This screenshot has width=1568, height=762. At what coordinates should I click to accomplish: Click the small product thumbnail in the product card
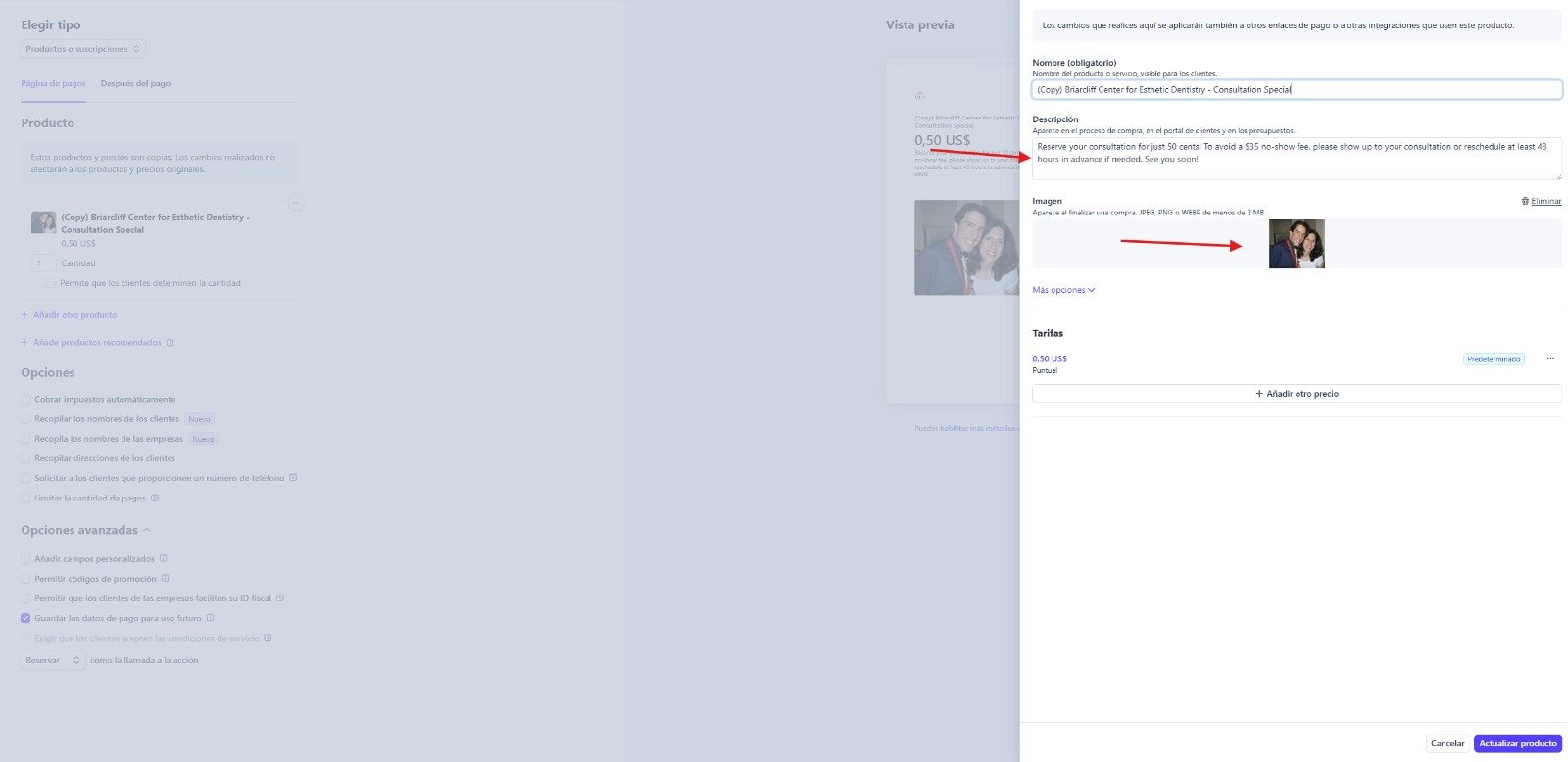coord(43,222)
